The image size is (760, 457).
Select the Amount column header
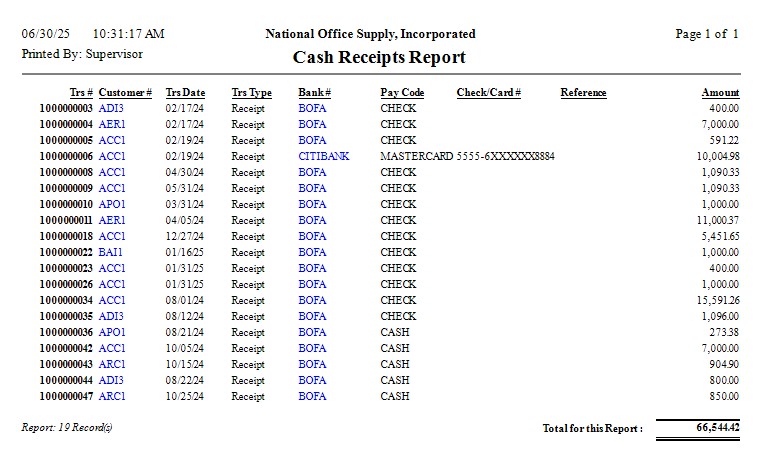(720, 93)
